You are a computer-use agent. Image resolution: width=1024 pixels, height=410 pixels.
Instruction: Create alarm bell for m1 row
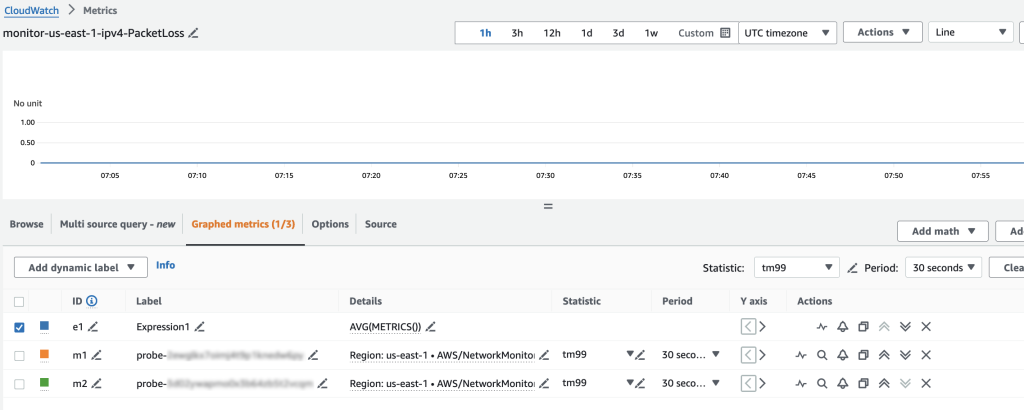pyautogui.click(x=842, y=355)
